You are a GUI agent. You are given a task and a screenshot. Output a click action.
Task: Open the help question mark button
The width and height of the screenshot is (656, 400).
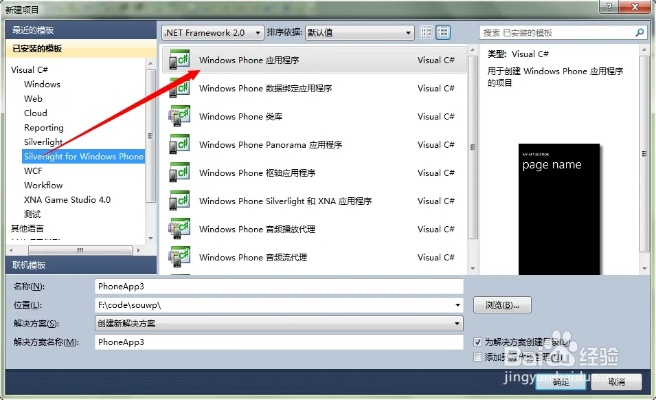click(609, 7)
